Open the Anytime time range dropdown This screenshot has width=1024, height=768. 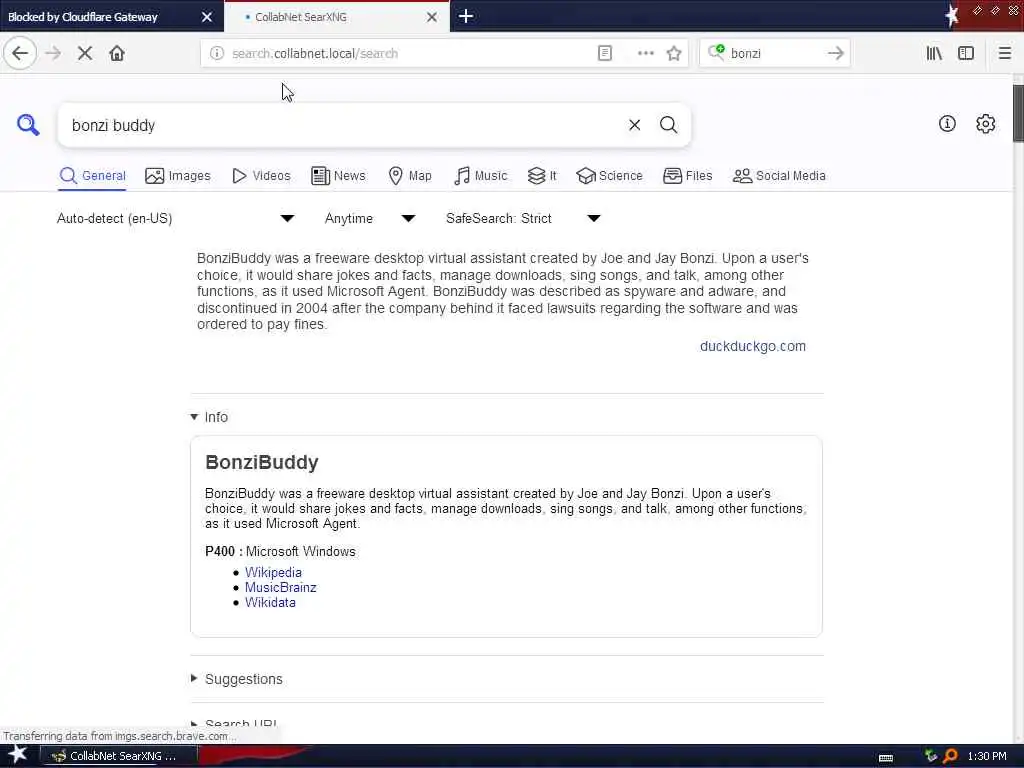tap(370, 218)
